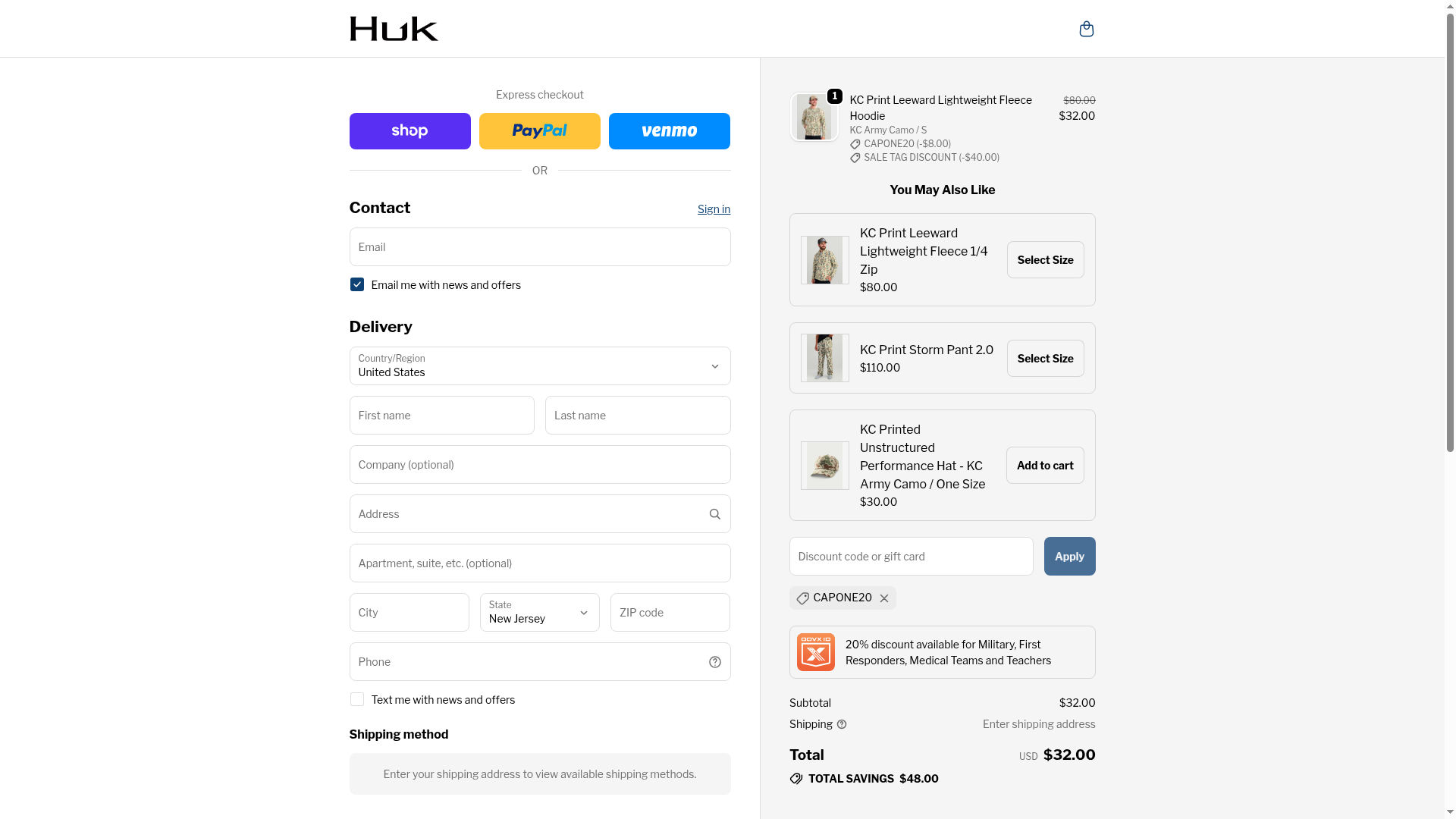The width and height of the screenshot is (1456, 819).
Task: Pay with Venmo express checkout
Action: pyautogui.click(x=670, y=131)
